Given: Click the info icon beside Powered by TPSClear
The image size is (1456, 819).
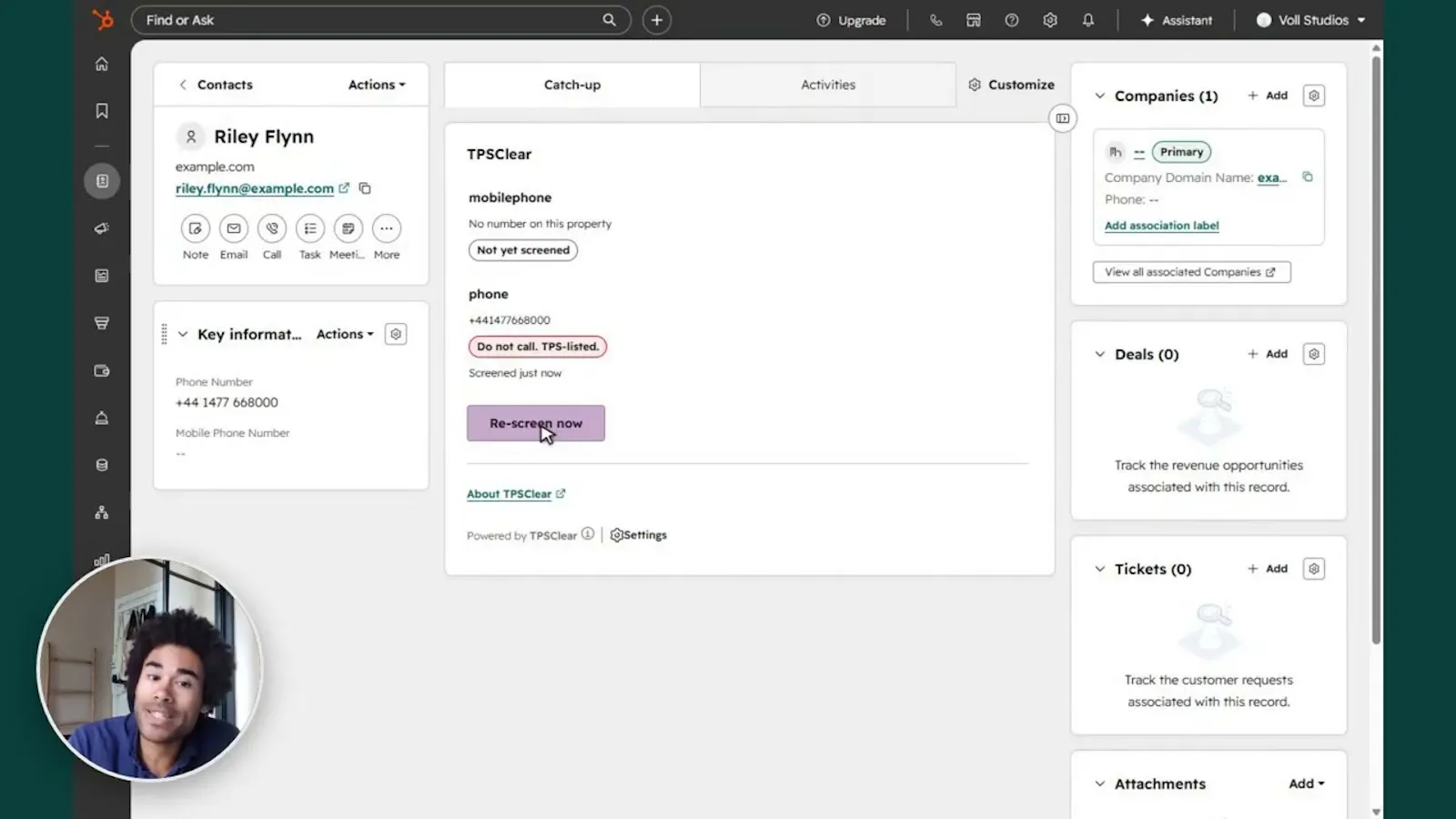Looking at the screenshot, I should (x=588, y=534).
